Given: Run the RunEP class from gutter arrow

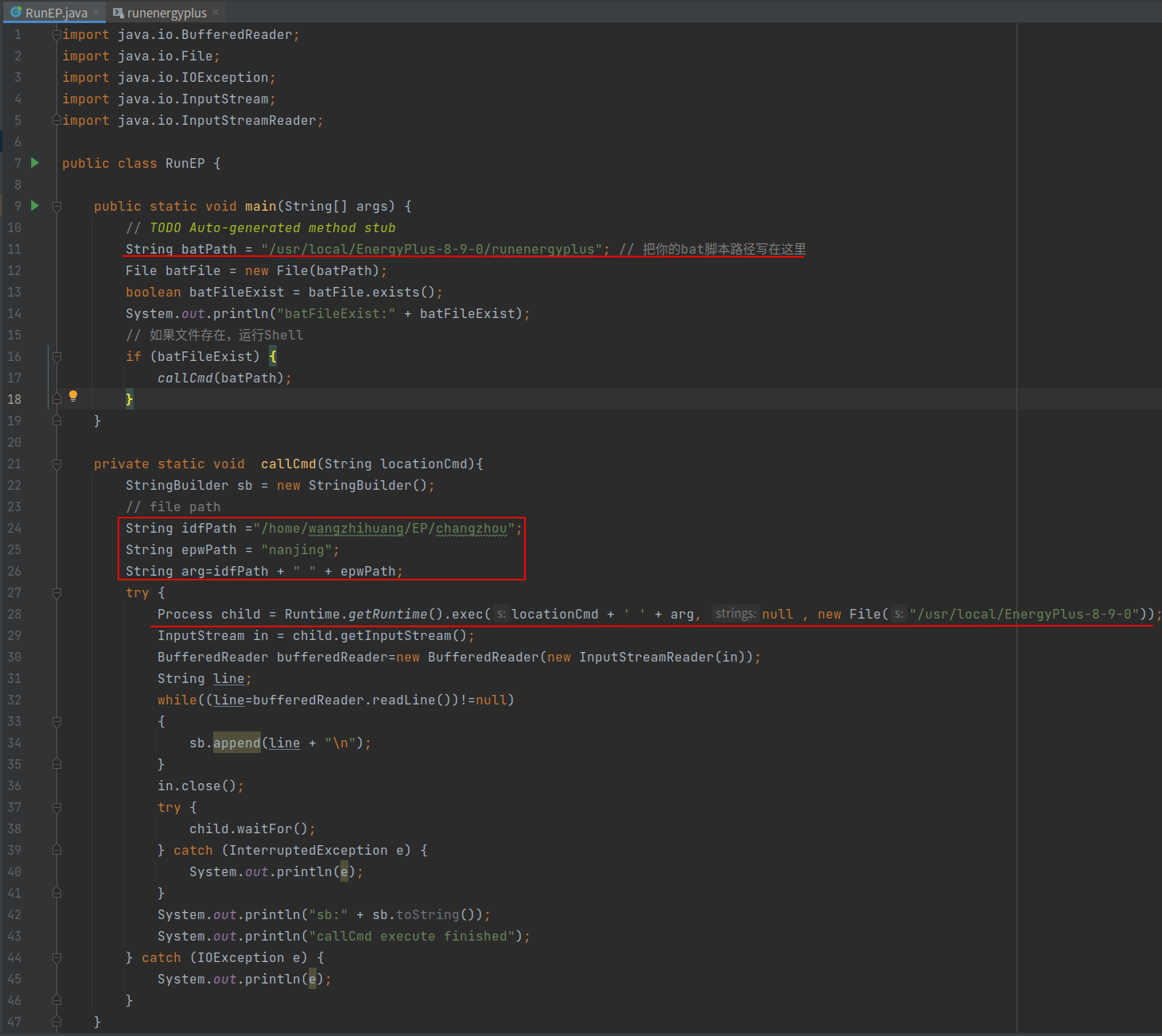Looking at the screenshot, I should (35, 162).
